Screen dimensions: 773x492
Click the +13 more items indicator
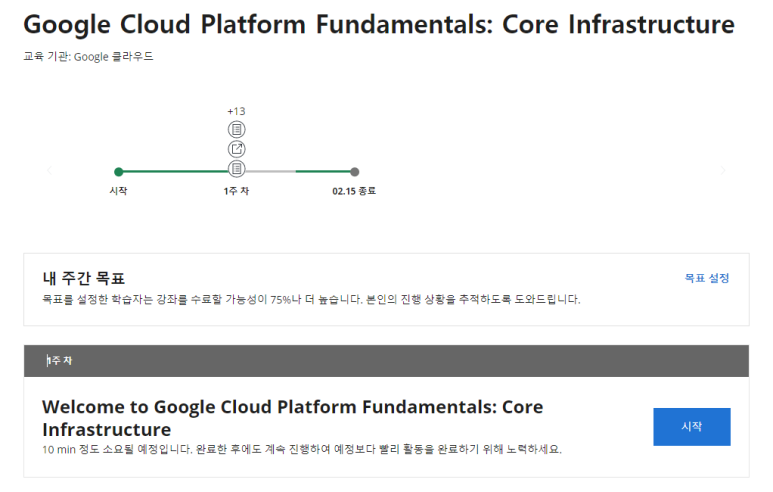click(x=236, y=111)
